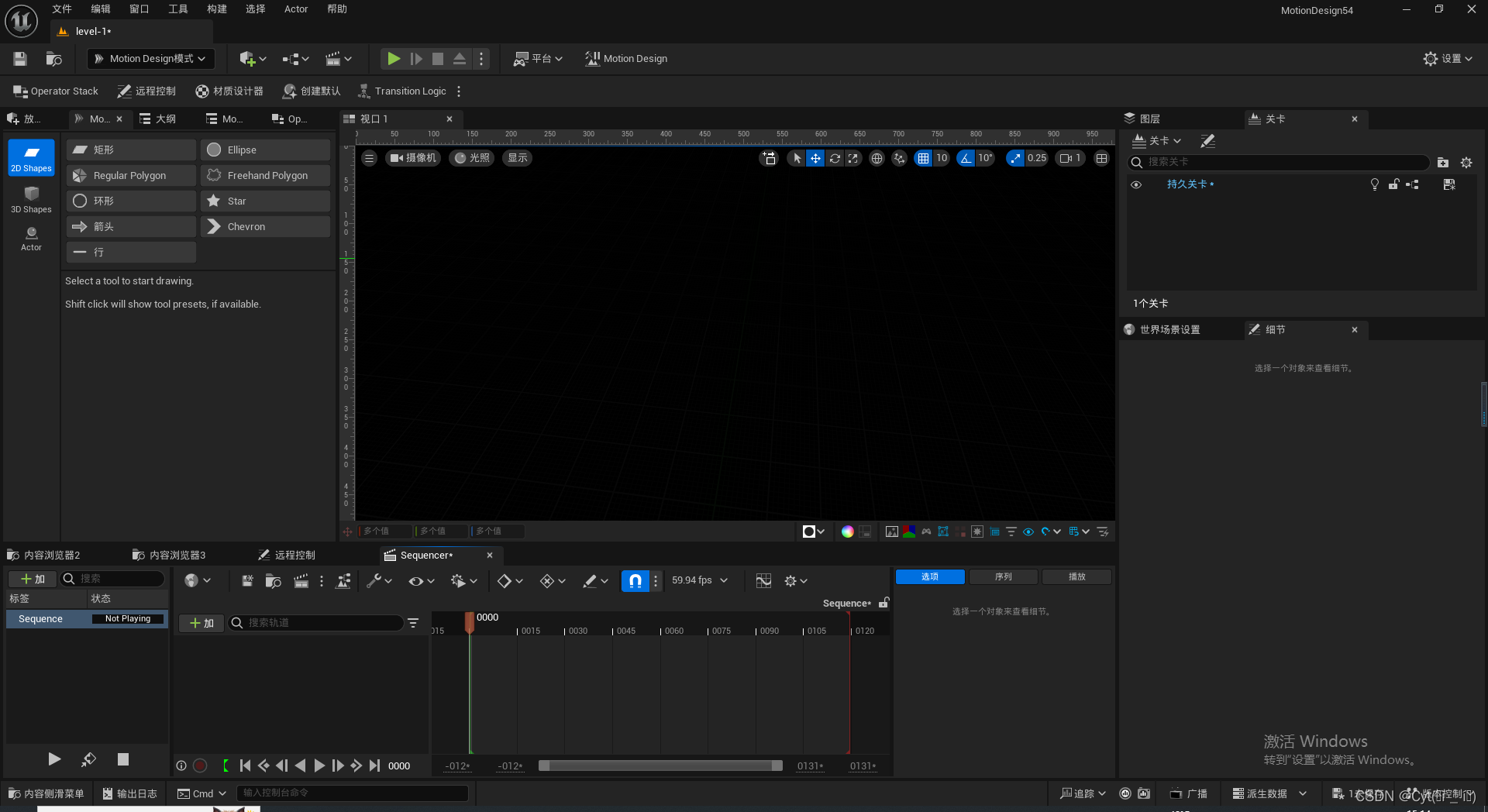1488x812 pixels.
Task: Click the 创建默认 toolbar button
Action: coord(311,91)
